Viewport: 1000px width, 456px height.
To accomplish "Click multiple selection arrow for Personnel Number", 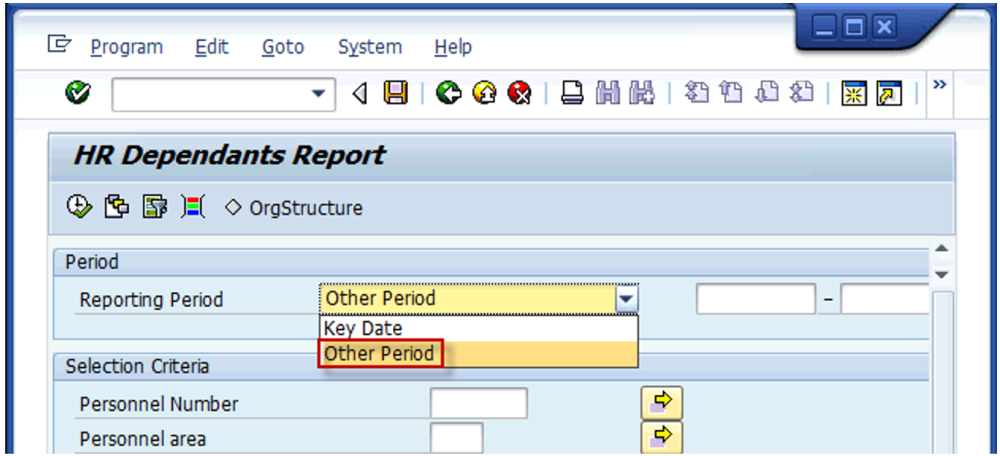I will tap(660, 403).
